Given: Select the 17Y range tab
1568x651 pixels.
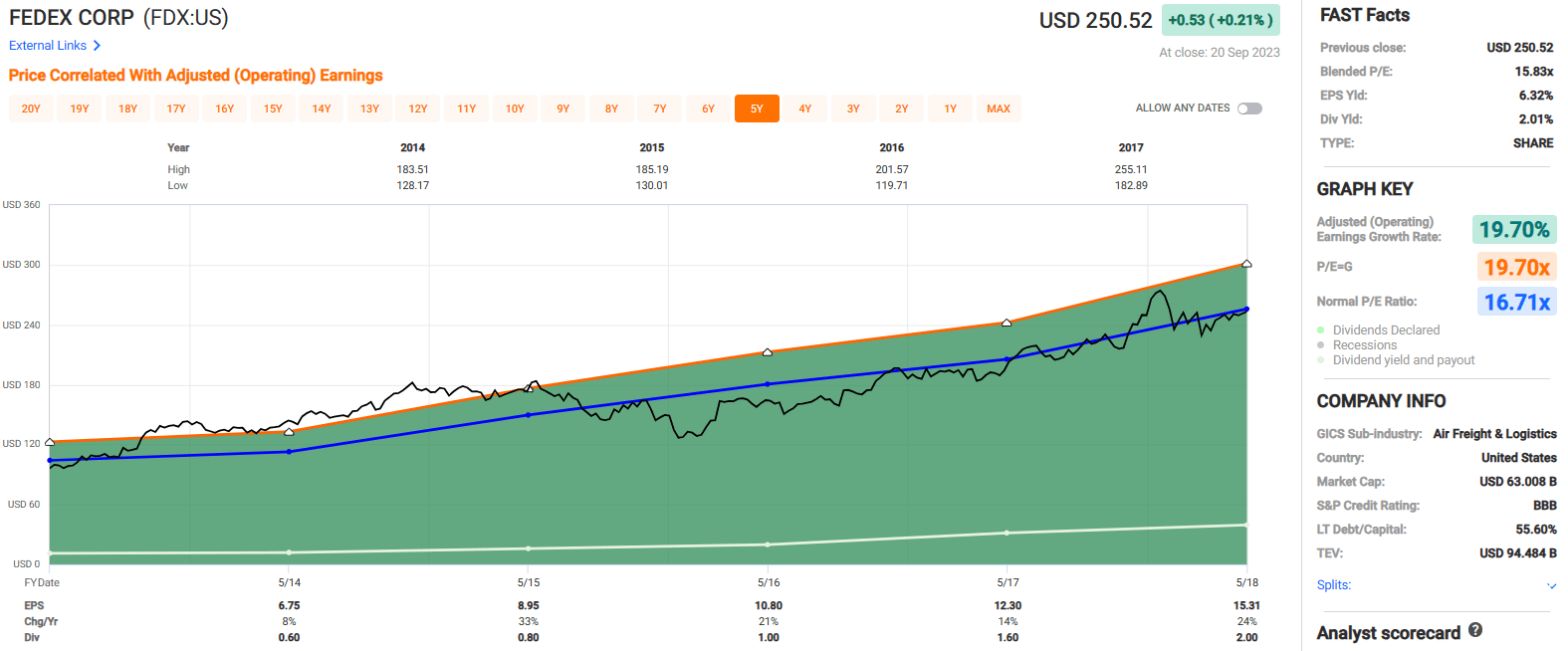Looking at the screenshot, I should (x=176, y=108).
